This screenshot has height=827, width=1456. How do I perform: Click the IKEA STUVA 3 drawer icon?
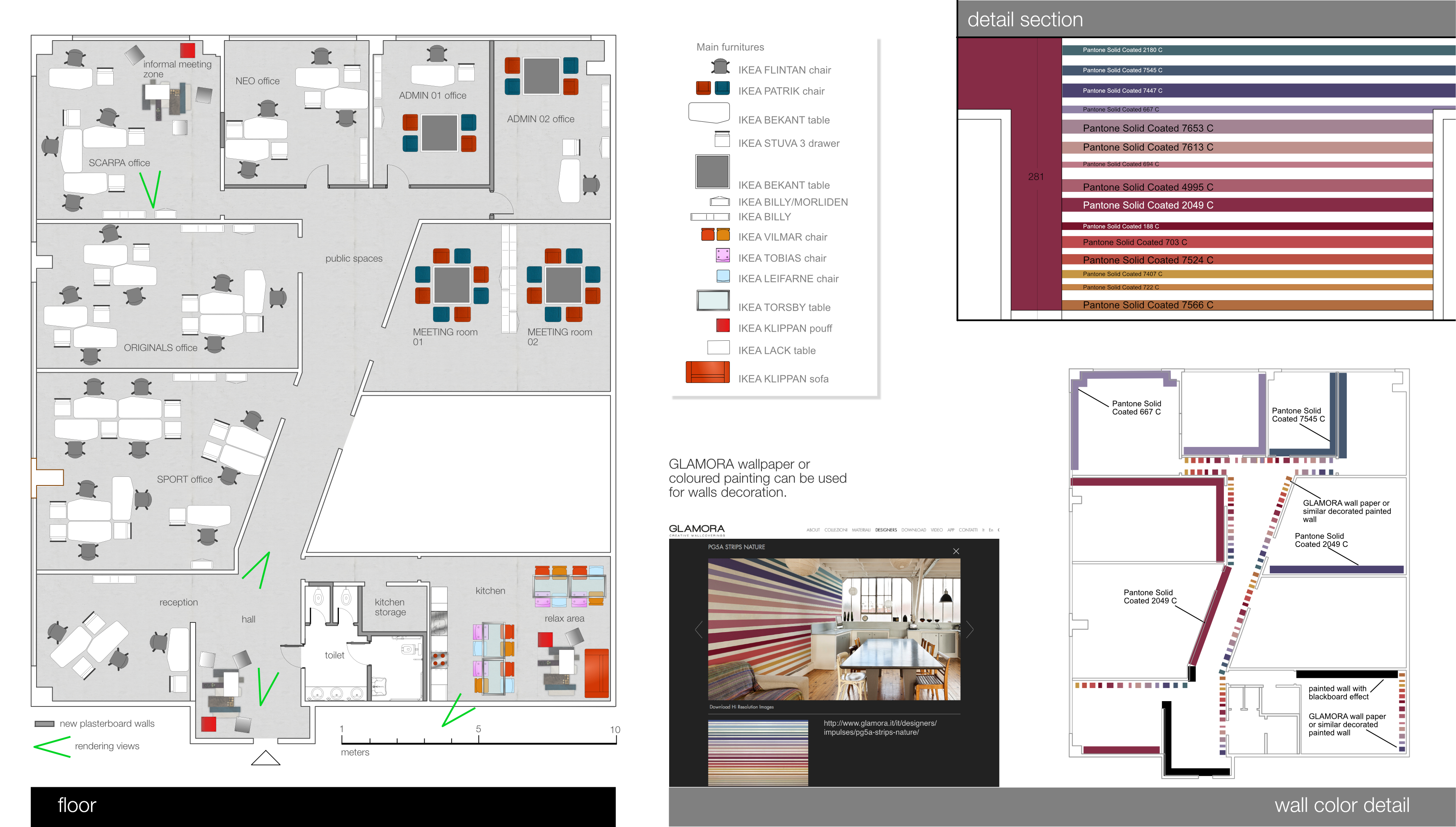tap(722, 139)
